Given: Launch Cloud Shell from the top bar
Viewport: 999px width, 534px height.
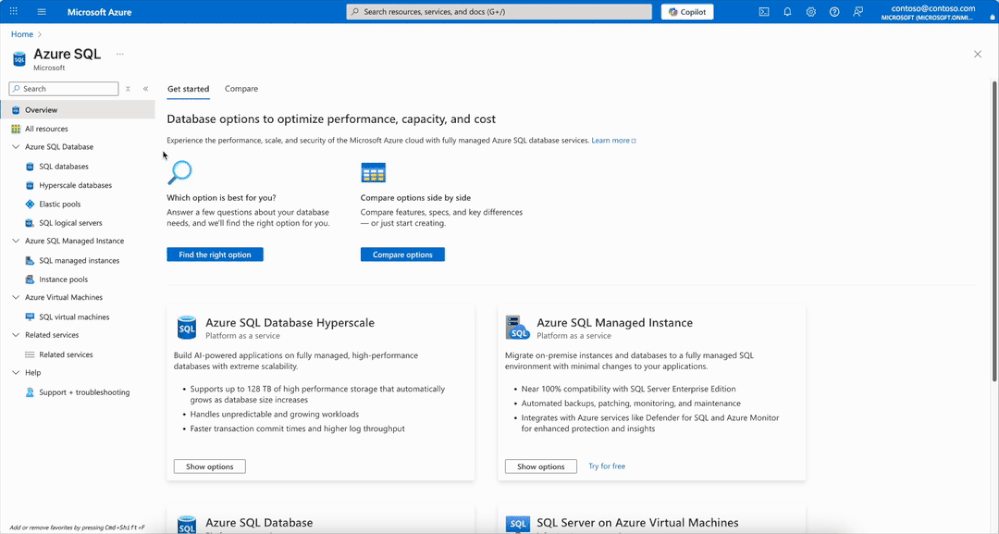Looking at the screenshot, I should [764, 11].
